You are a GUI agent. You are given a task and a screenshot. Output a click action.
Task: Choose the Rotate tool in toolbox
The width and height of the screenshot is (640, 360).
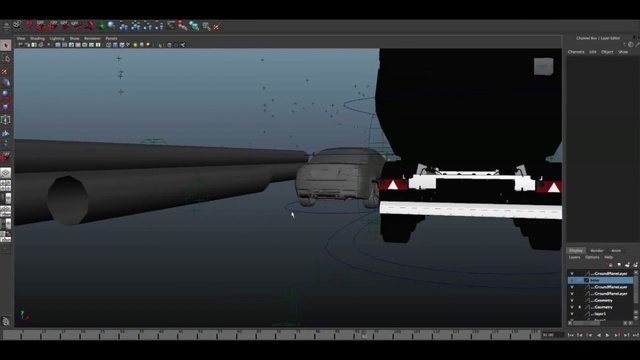click(x=6, y=95)
